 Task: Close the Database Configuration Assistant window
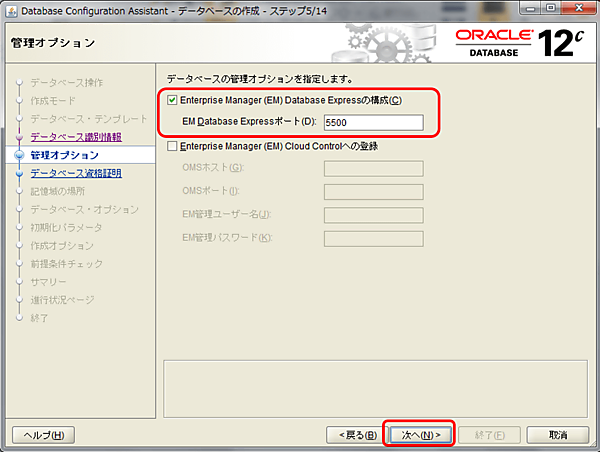[579, 8]
